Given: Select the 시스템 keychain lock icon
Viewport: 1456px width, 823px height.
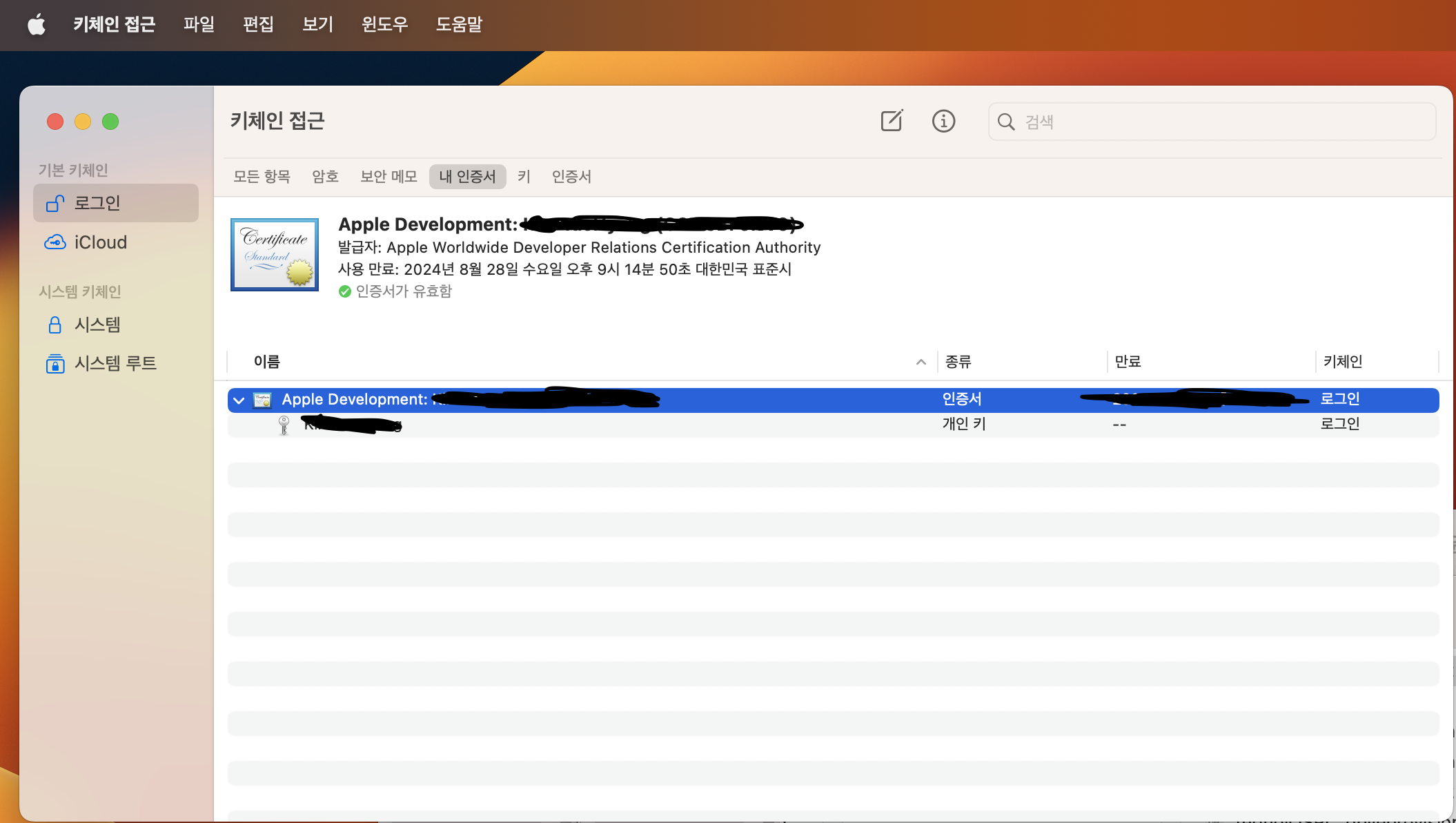Looking at the screenshot, I should pyautogui.click(x=55, y=325).
